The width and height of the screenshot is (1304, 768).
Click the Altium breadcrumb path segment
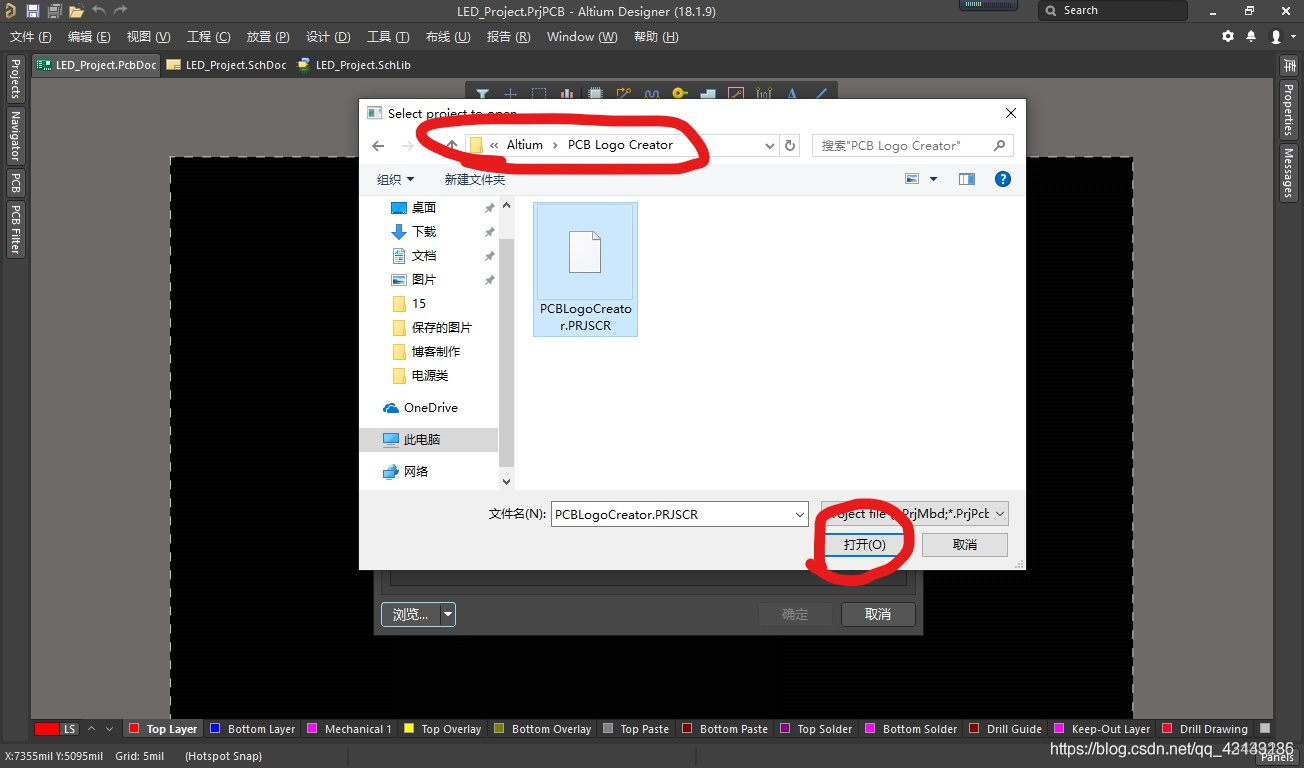[x=524, y=145]
